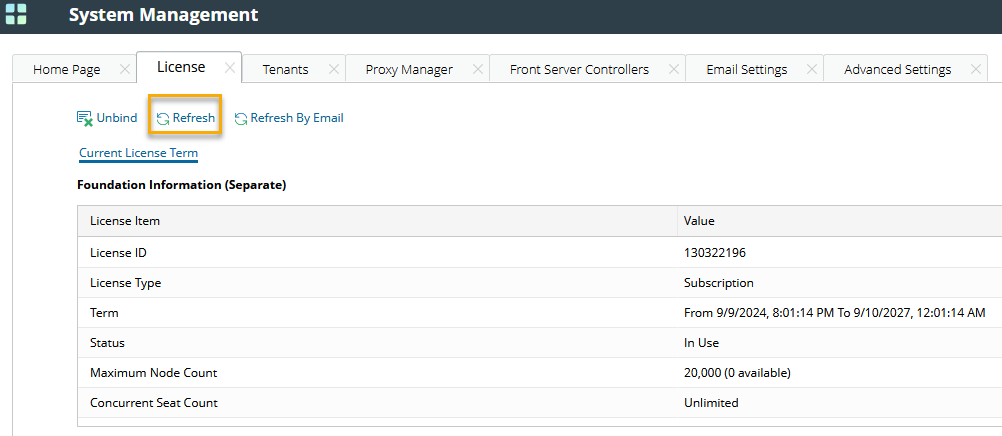
Task: Select the Current License Term link
Action: 138,153
